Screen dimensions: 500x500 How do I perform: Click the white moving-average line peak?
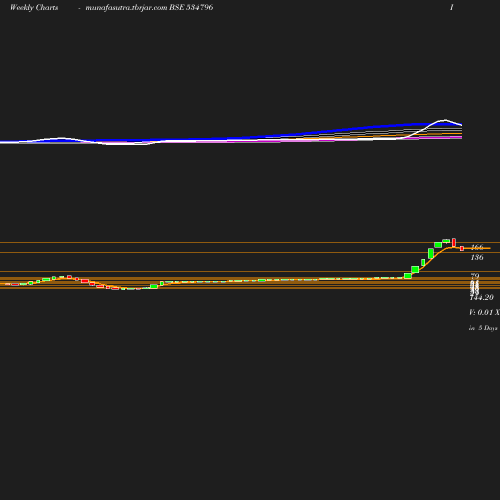(445, 120)
